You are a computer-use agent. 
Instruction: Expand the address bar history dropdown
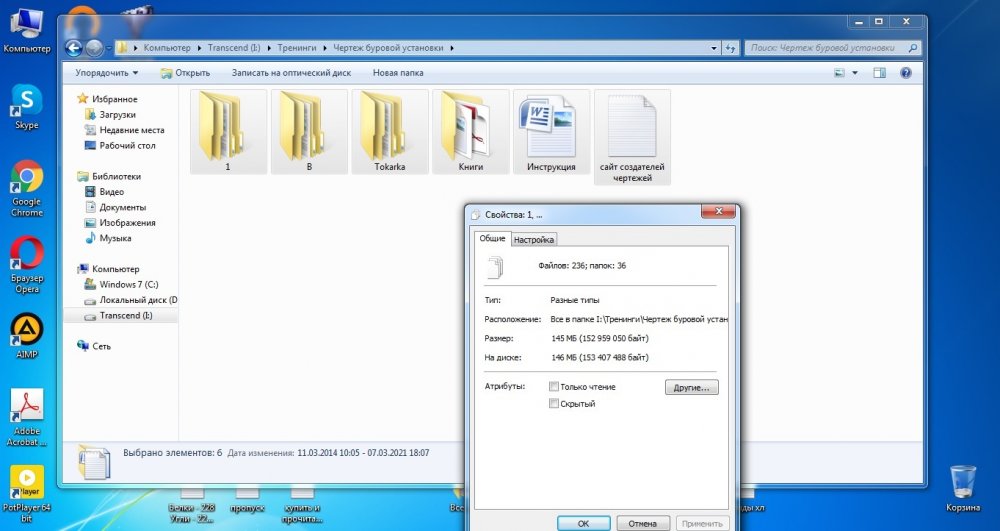(x=713, y=47)
